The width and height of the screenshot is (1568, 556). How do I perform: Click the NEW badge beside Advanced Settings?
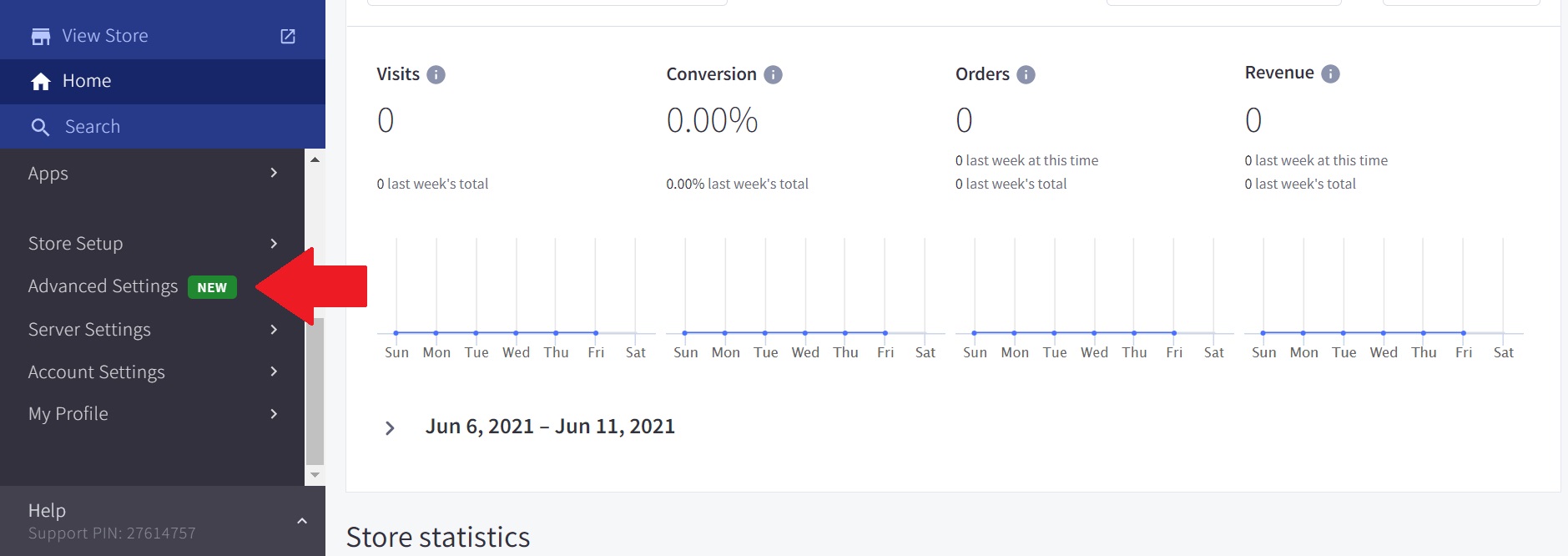(212, 288)
